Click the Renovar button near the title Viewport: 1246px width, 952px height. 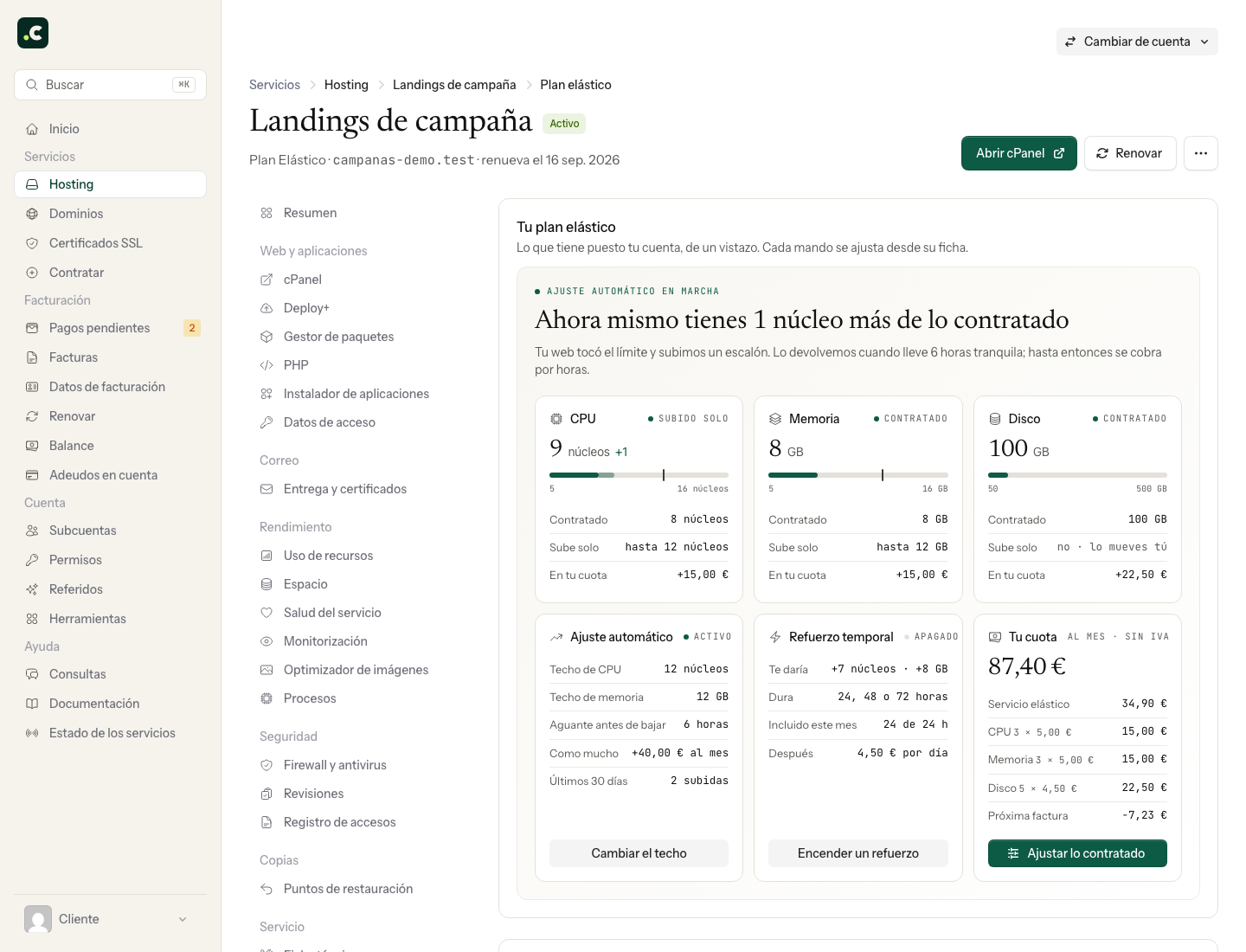(1130, 153)
